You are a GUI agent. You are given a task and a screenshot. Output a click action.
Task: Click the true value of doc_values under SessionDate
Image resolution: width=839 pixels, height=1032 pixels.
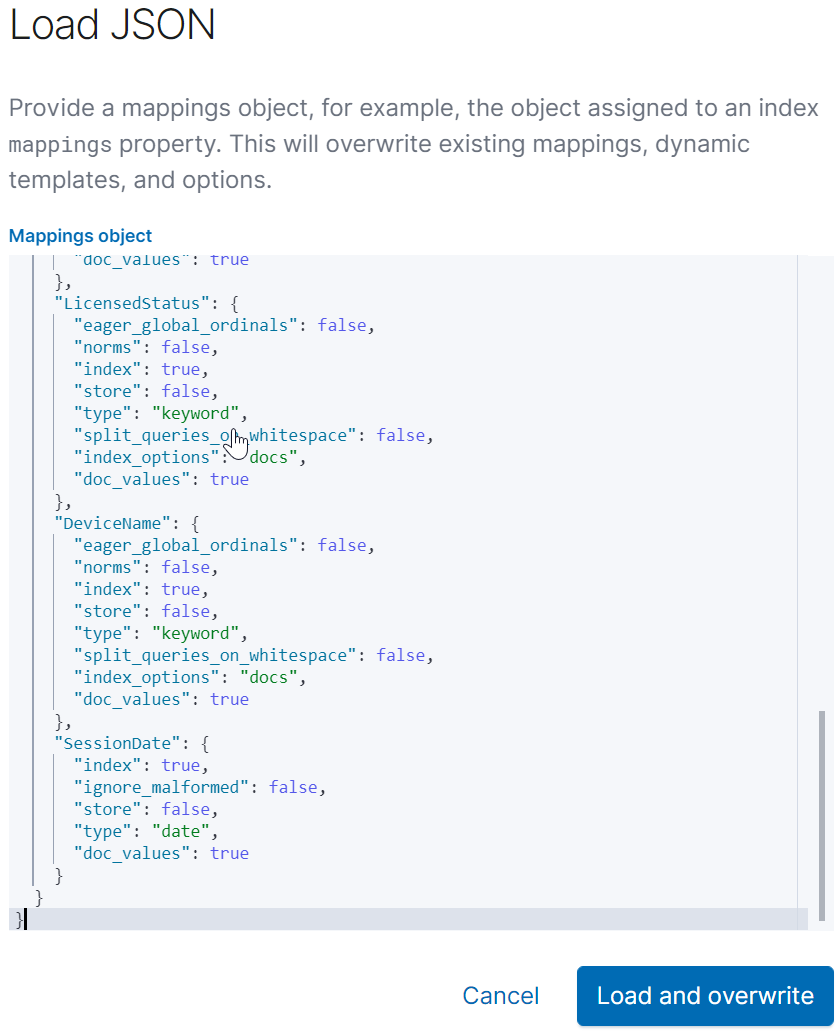(x=229, y=853)
